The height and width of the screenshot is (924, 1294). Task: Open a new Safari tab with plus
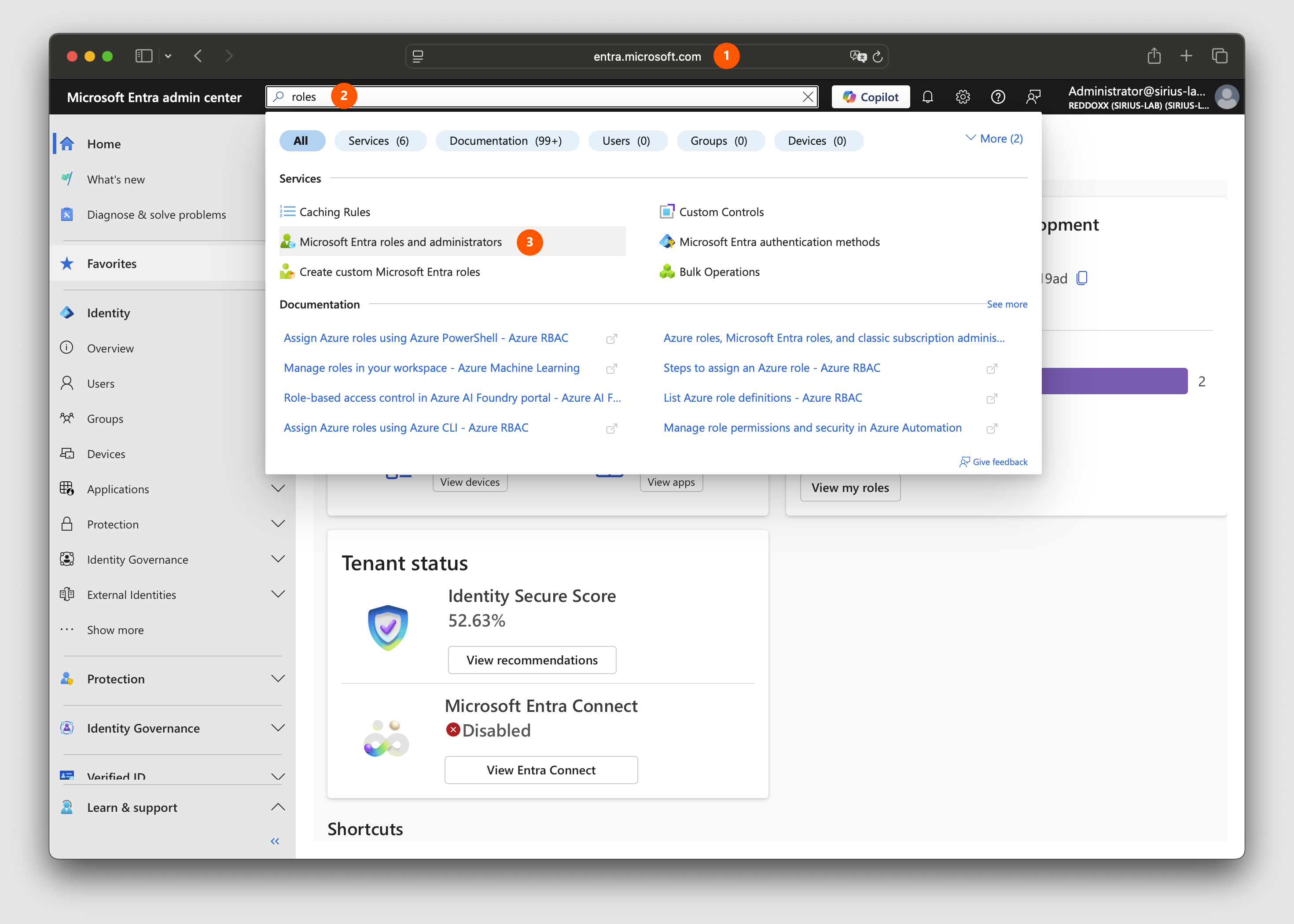[1187, 56]
